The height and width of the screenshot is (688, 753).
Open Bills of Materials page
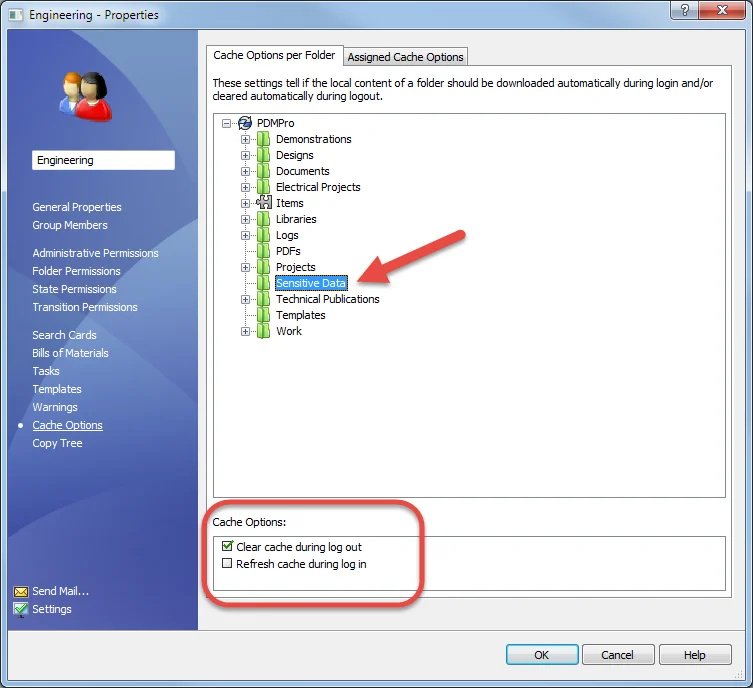(x=71, y=353)
